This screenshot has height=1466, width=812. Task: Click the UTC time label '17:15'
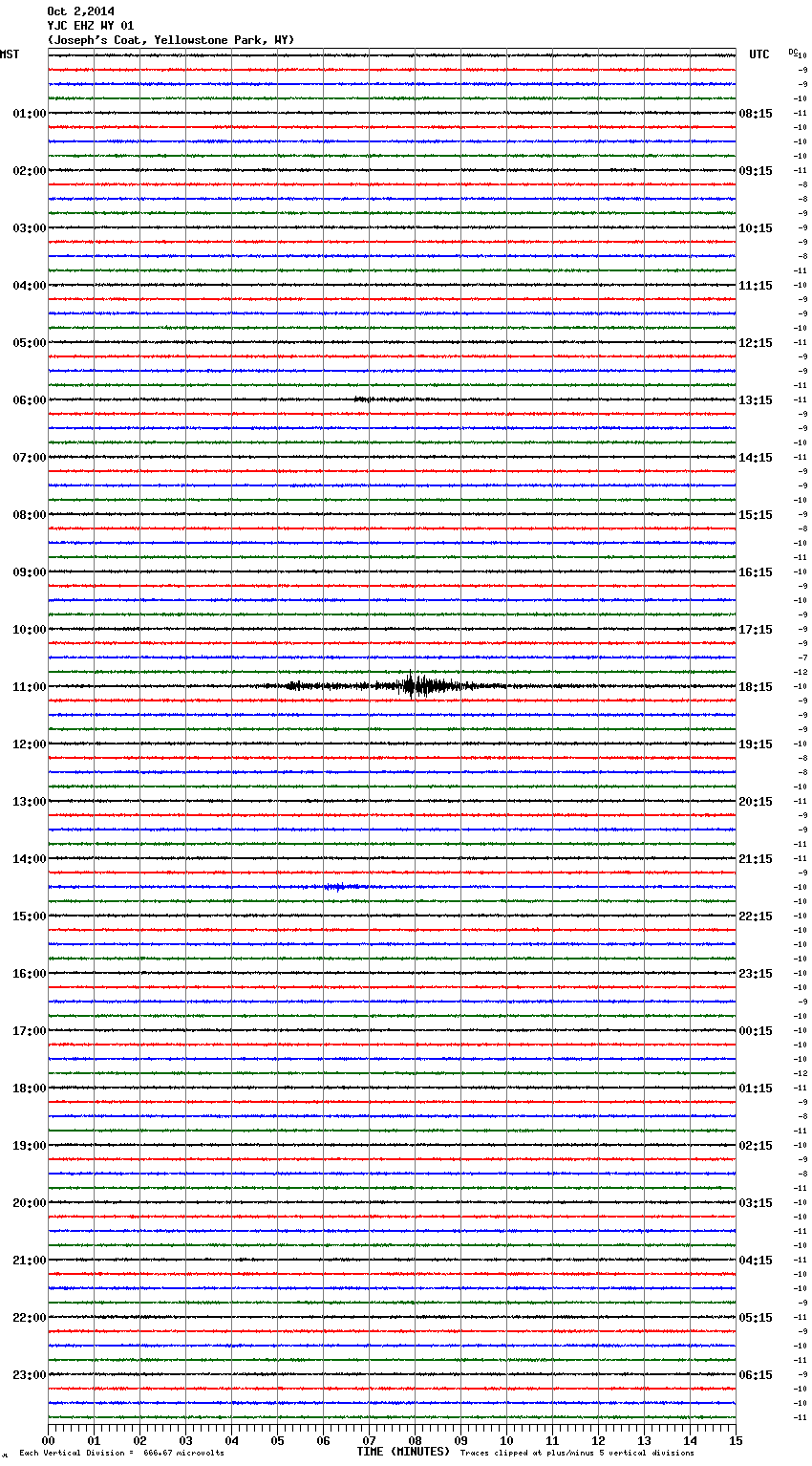756,630
